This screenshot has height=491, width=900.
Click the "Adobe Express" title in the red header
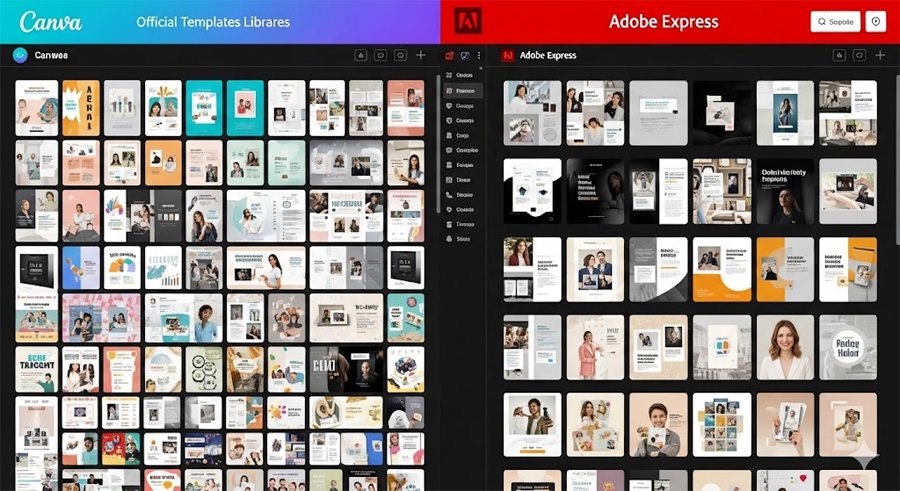click(x=664, y=22)
